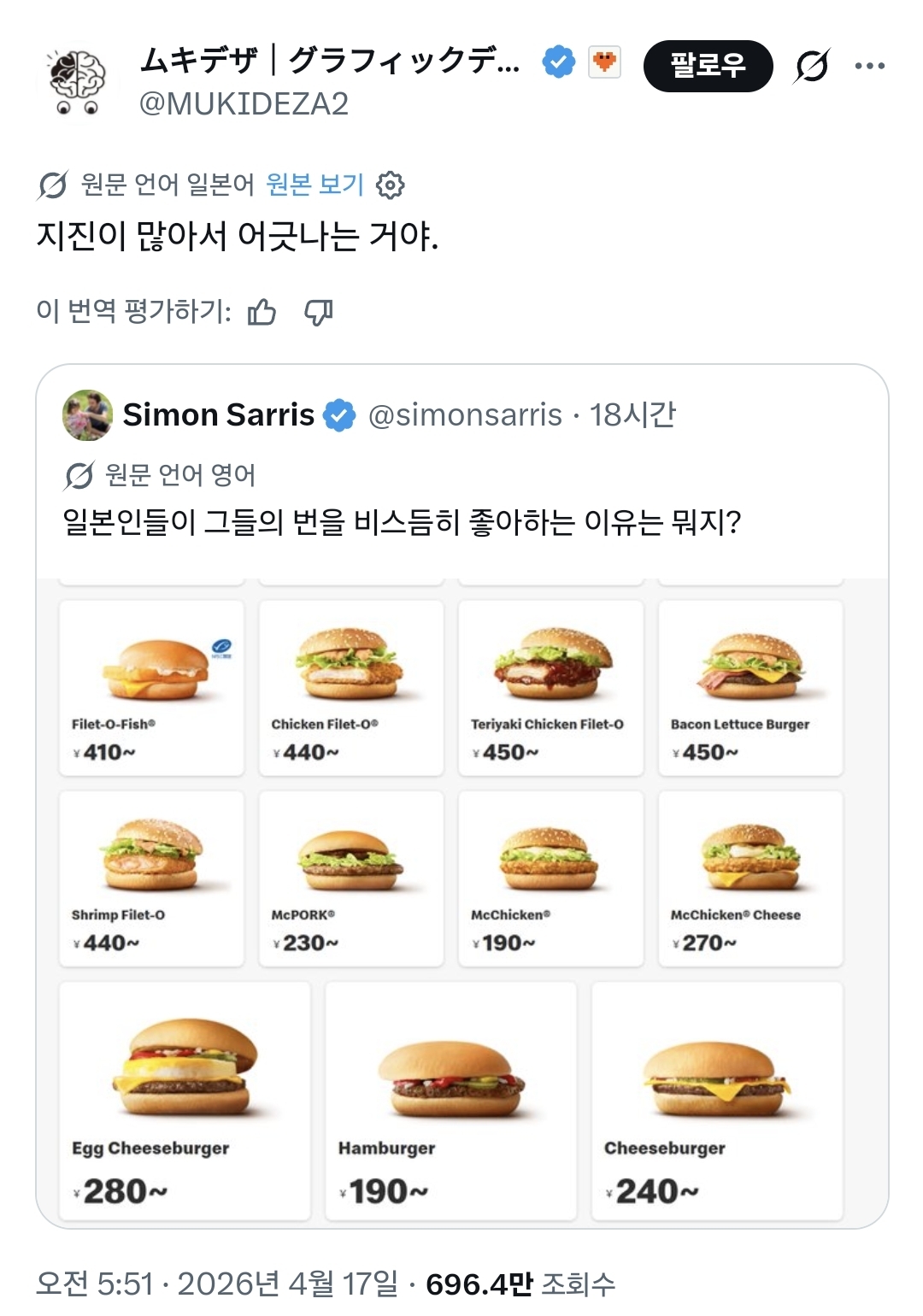923x1316 pixels.
Task: Open MUKIDEZA2 profile avatar
Action: pos(78,82)
